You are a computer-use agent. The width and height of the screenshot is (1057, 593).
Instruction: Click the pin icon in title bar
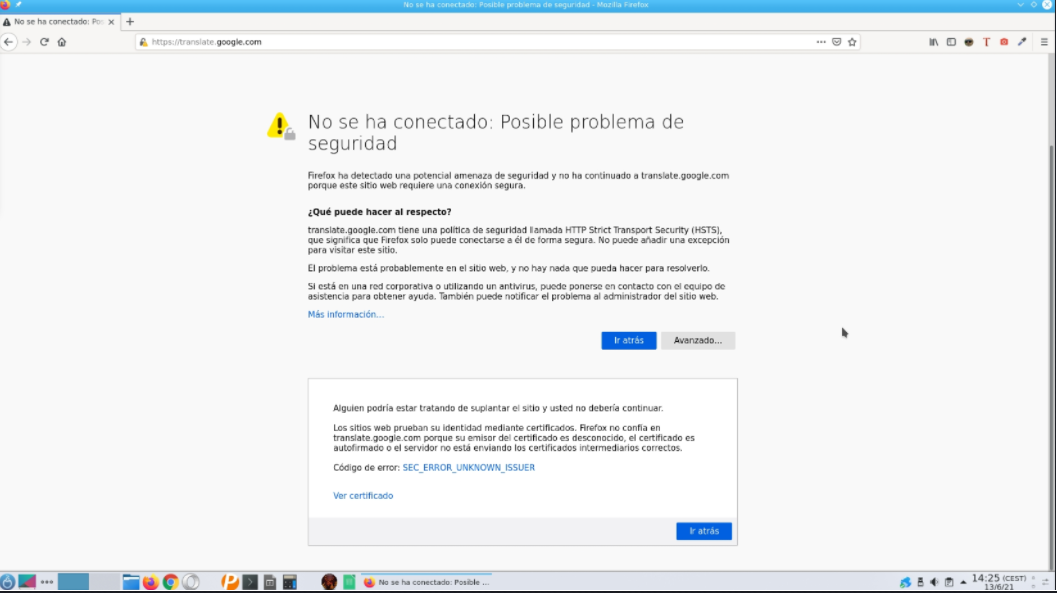[x=19, y=5]
